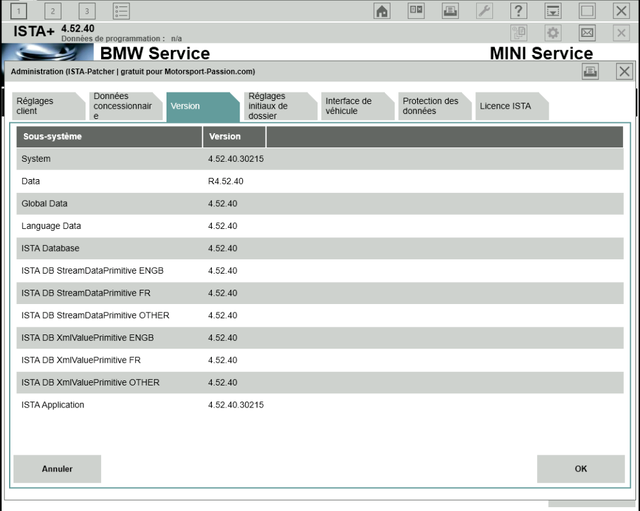The width and height of the screenshot is (640, 511).
Task: Close the ISTA+ window with top X
Action: click(621, 11)
